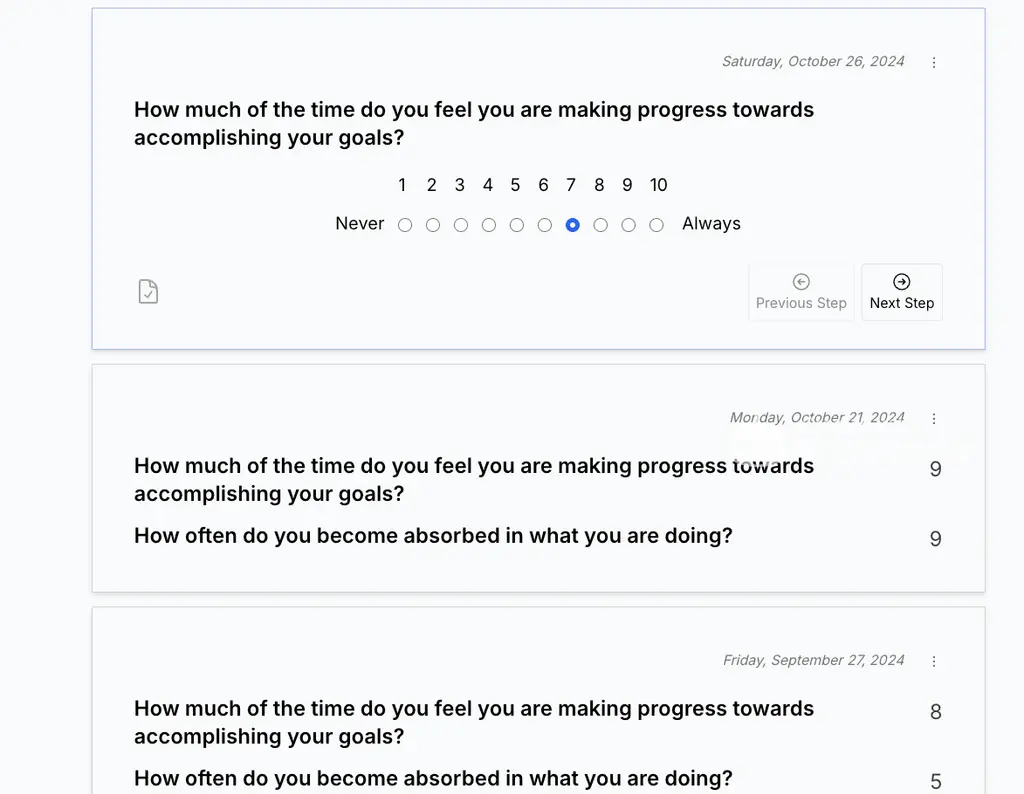The width and height of the screenshot is (1024, 794).
Task: Click the Saturday, October 26, 2024 date
Action: point(813,61)
